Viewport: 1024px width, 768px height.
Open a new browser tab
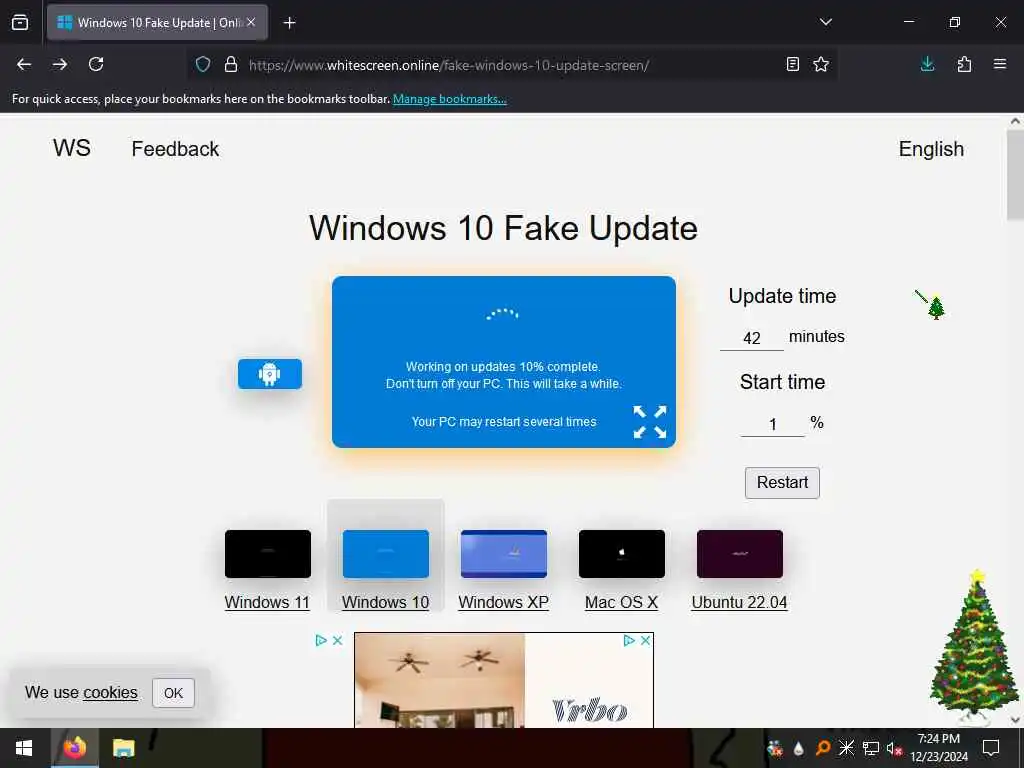289,23
